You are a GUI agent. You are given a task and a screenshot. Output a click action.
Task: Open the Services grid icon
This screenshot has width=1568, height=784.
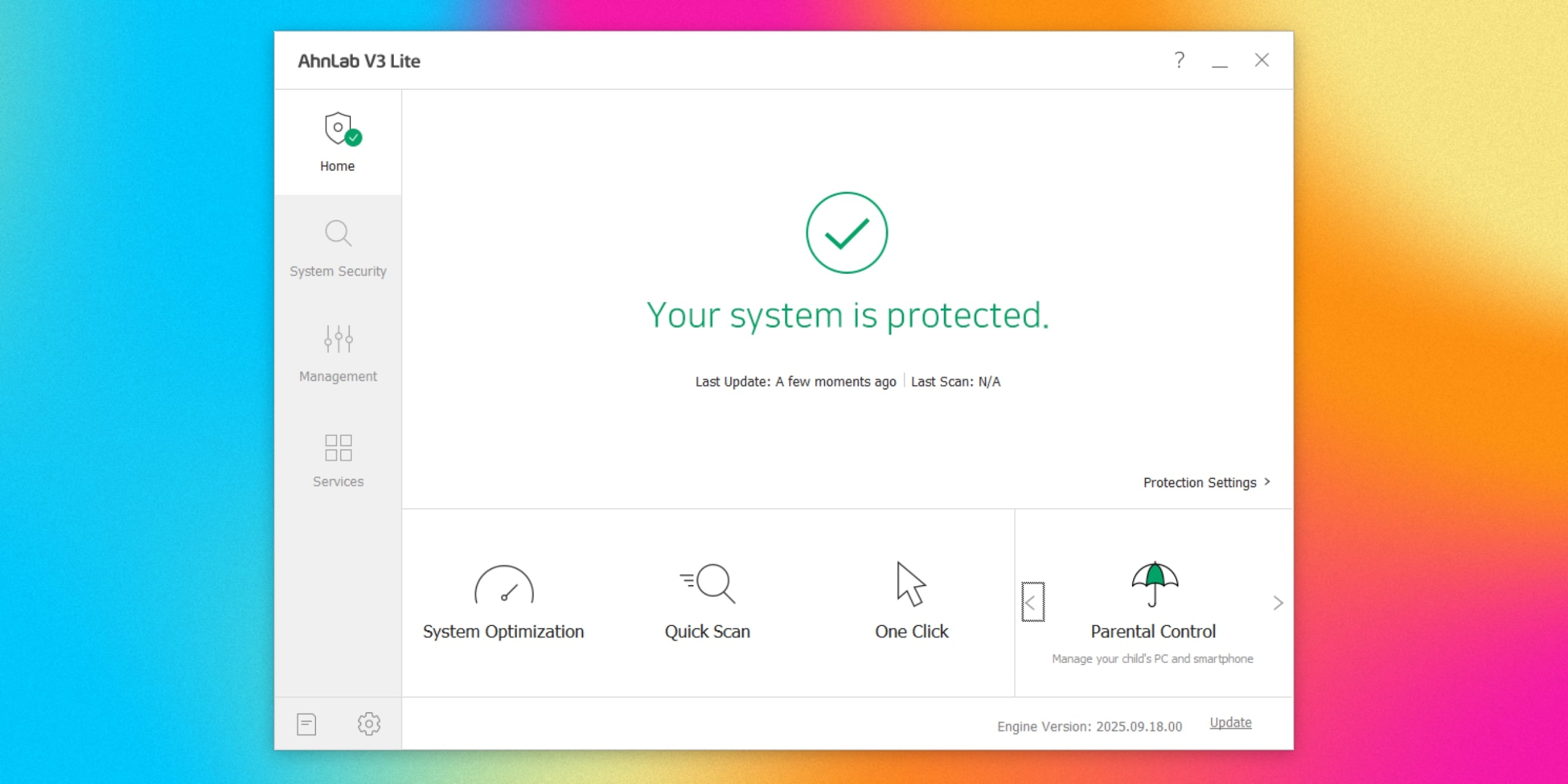click(338, 448)
